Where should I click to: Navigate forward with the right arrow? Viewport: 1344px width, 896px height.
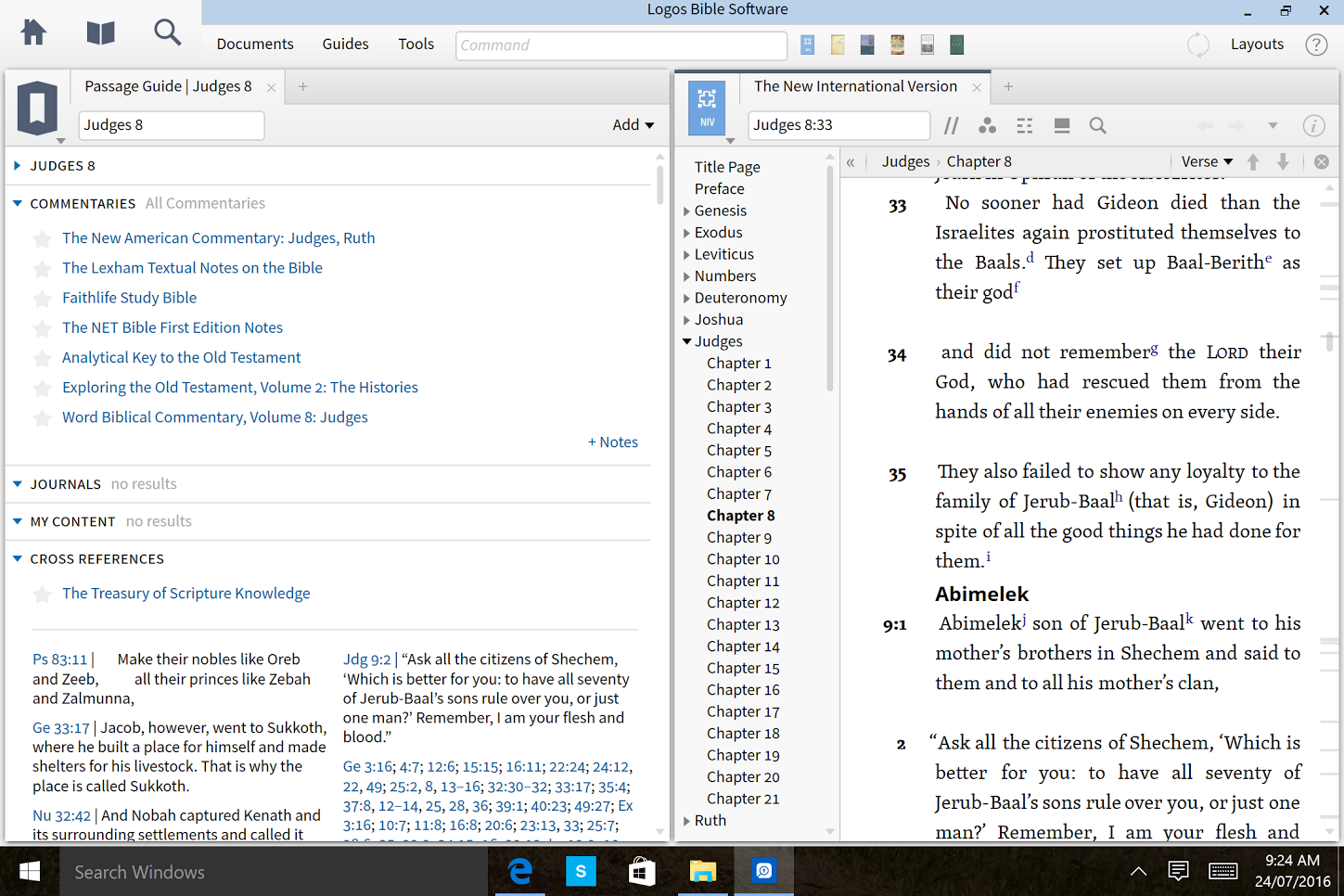[x=1236, y=125]
